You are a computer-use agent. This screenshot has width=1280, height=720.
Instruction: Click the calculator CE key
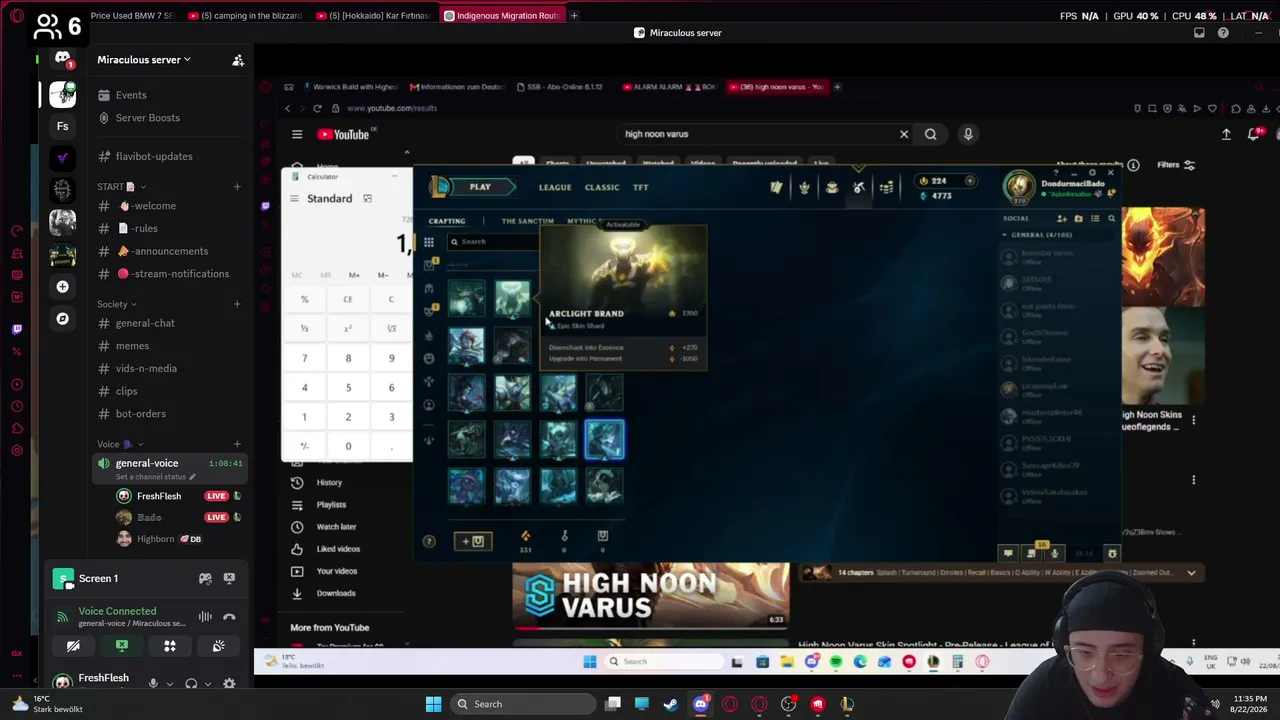(348, 299)
